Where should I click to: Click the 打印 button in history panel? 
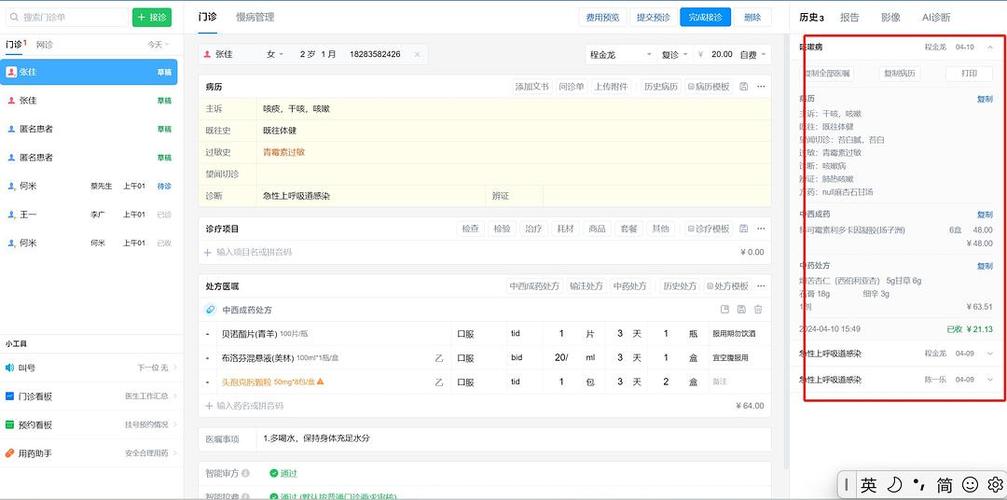click(969, 73)
